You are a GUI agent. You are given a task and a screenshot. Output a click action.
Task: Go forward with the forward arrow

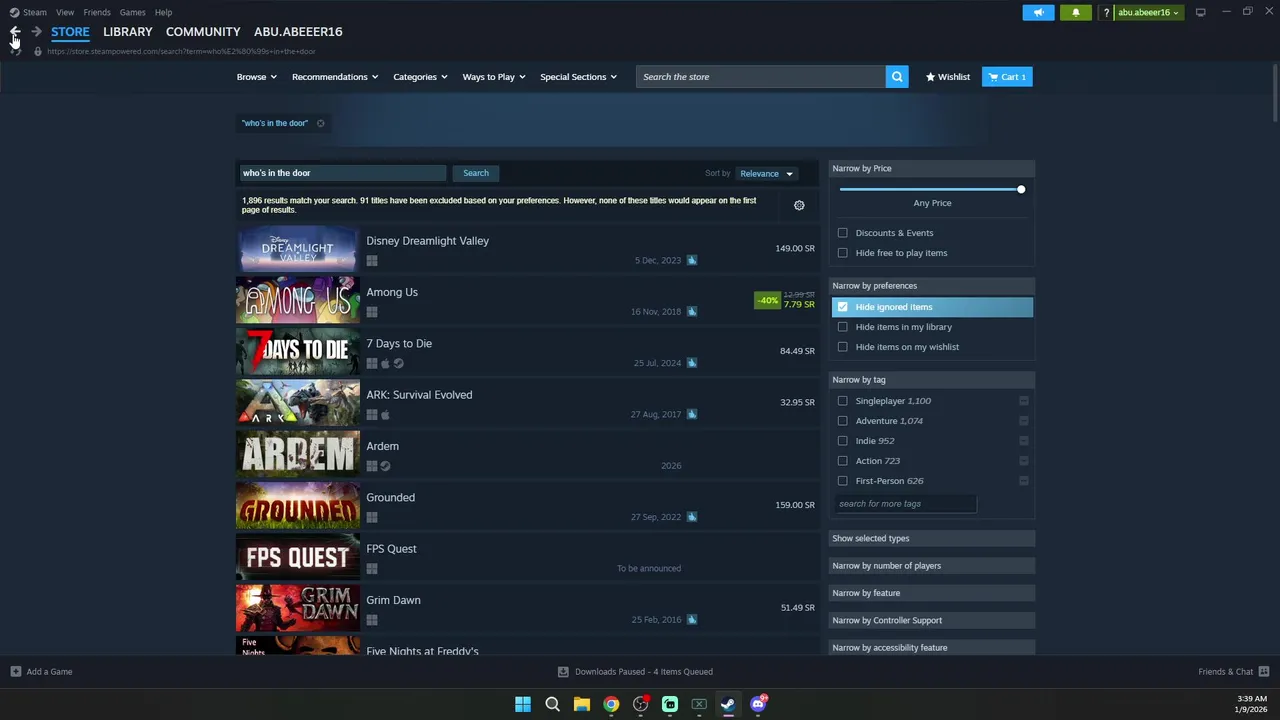(36, 32)
